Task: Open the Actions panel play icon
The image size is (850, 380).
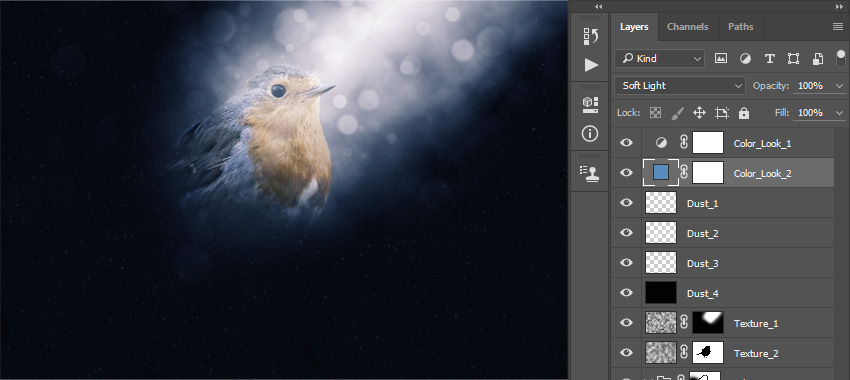Action: click(x=591, y=66)
